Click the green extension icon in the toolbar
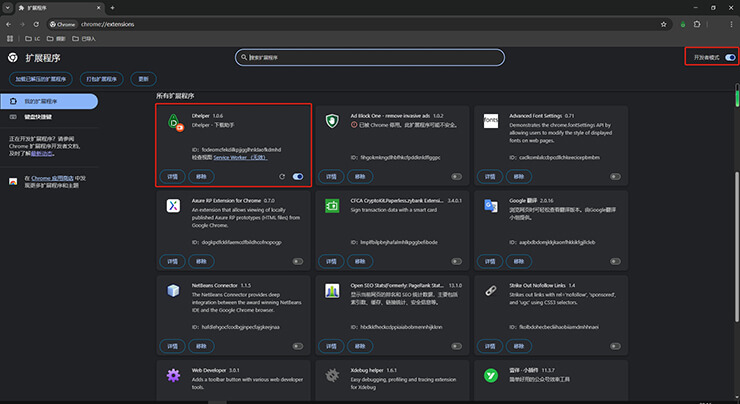 coord(682,24)
